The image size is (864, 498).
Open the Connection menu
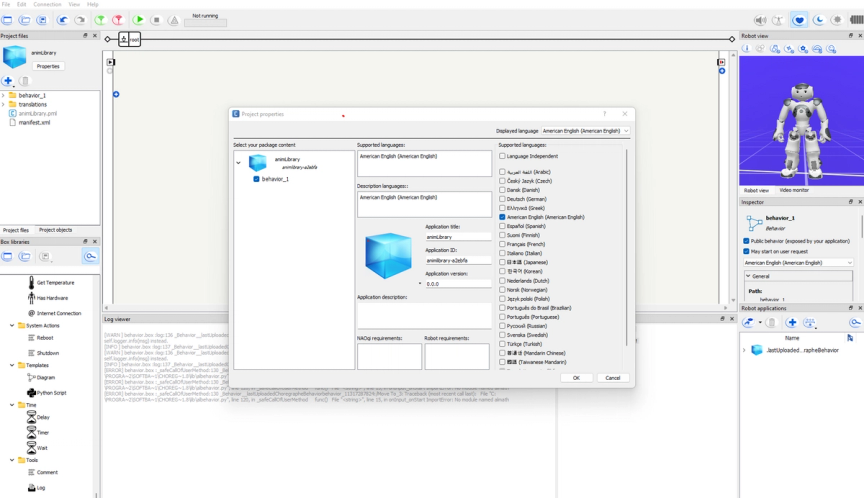click(x=47, y=4)
